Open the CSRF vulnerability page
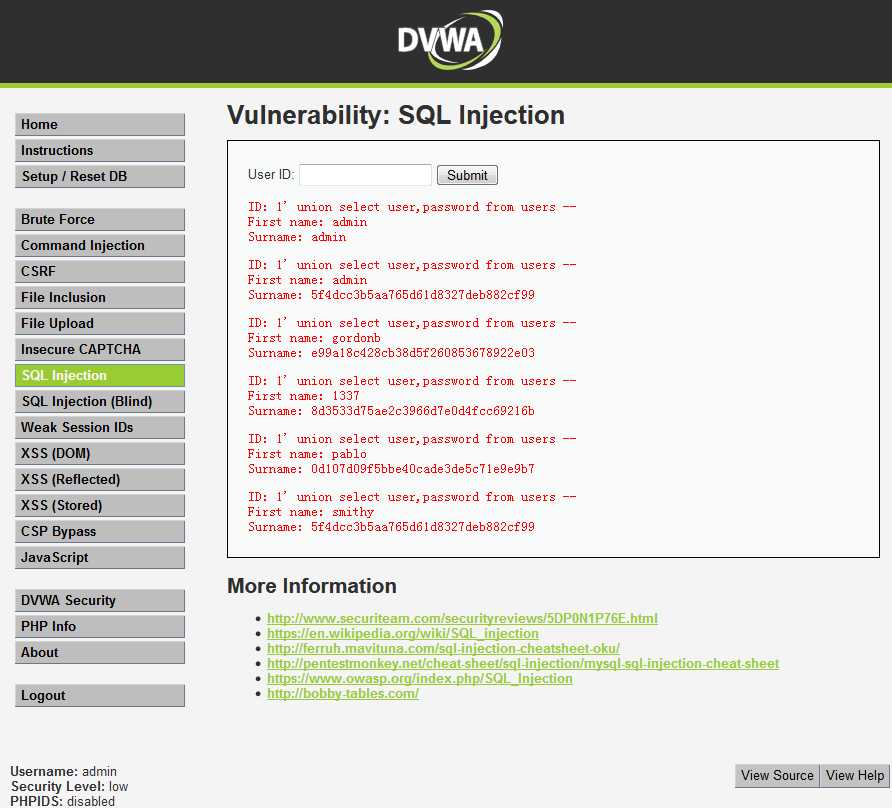The image size is (892, 808). [x=100, y=271]
